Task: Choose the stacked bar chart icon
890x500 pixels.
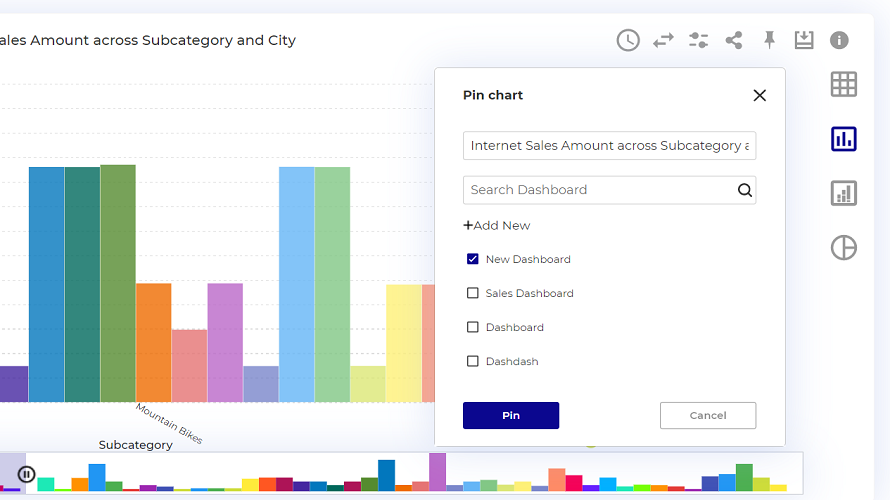Action: [x=843, y=193]
